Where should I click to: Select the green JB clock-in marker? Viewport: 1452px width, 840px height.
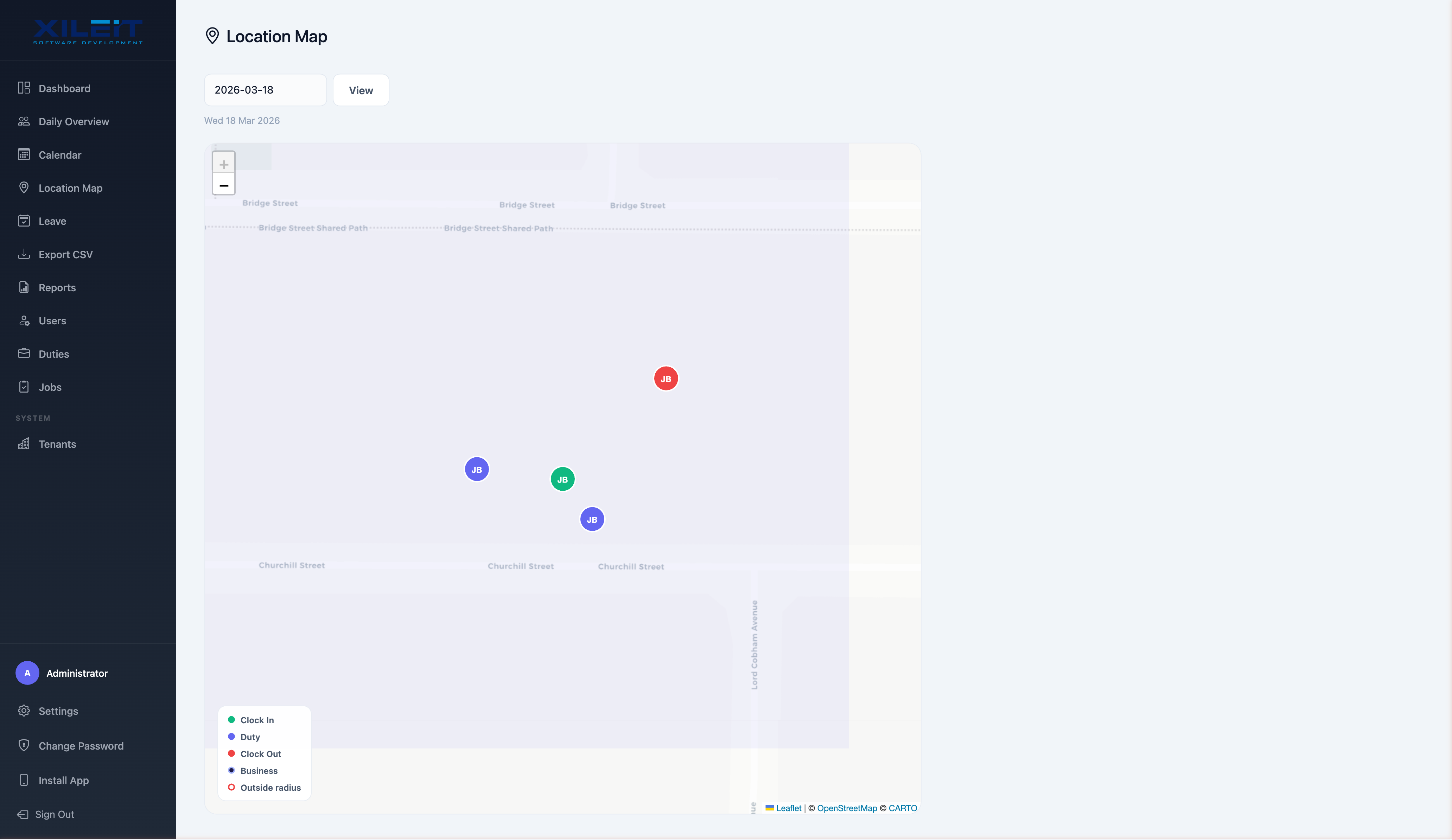point(562,479)
